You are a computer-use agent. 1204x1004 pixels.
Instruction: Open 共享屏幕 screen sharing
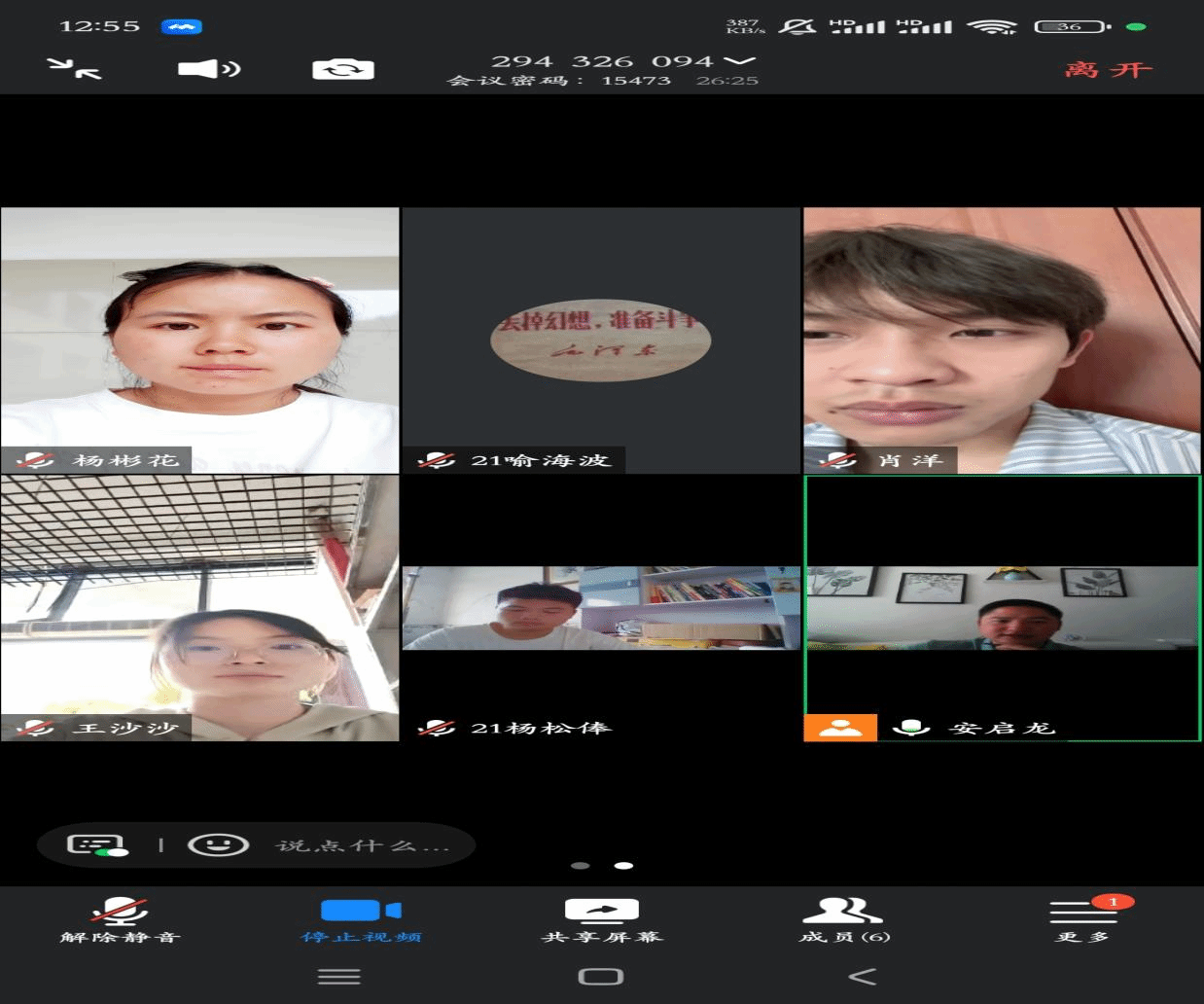pyautogui.click(x=601, y=920)
